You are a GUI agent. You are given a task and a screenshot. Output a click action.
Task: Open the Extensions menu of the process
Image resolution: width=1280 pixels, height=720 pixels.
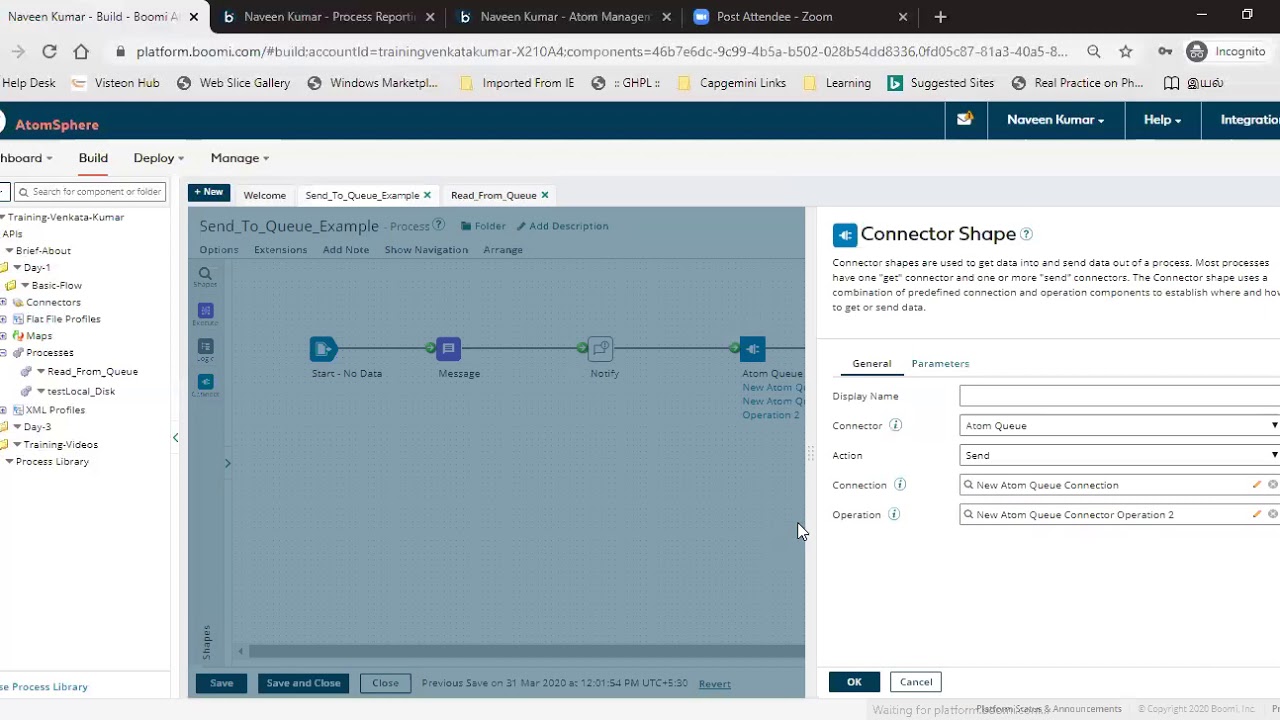[280, 250]
